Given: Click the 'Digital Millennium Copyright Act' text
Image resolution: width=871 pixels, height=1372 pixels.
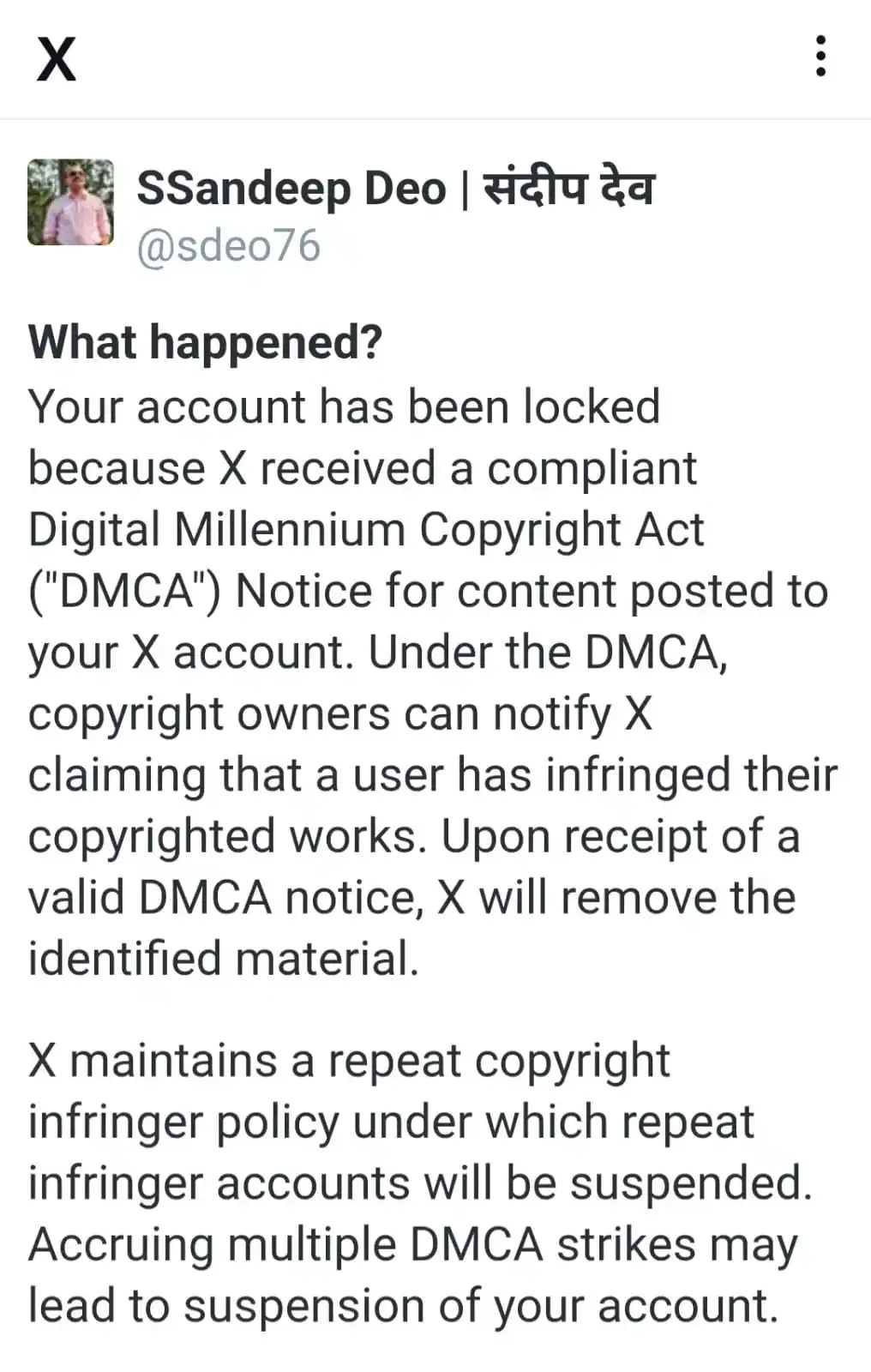Looking at the screenshot, I should click(x=366, y=530).
